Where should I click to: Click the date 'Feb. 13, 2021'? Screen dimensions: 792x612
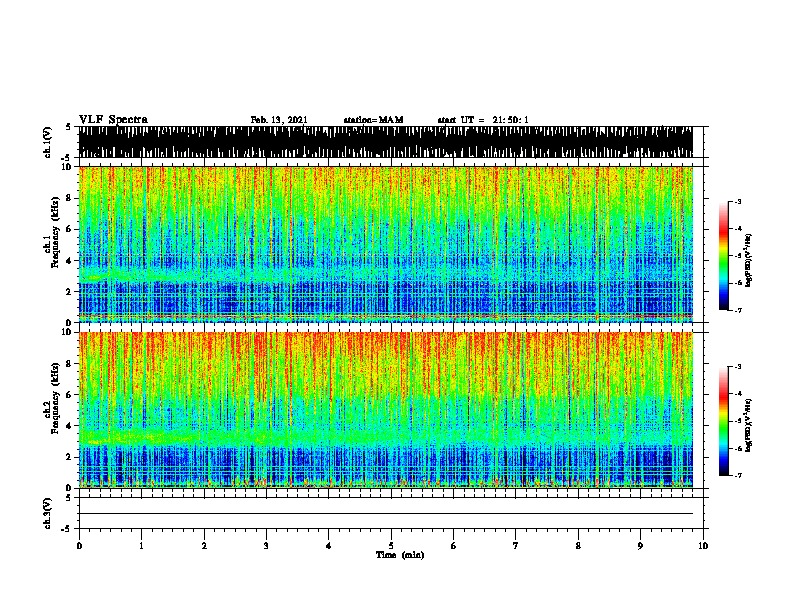[279, 120]
